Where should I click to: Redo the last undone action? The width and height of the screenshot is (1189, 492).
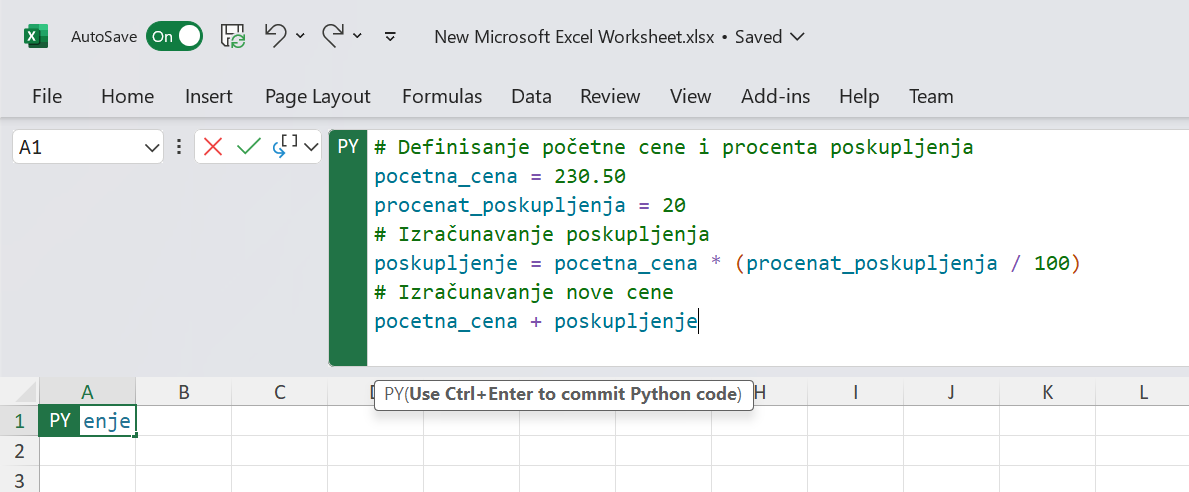click(x=333, y=35)
